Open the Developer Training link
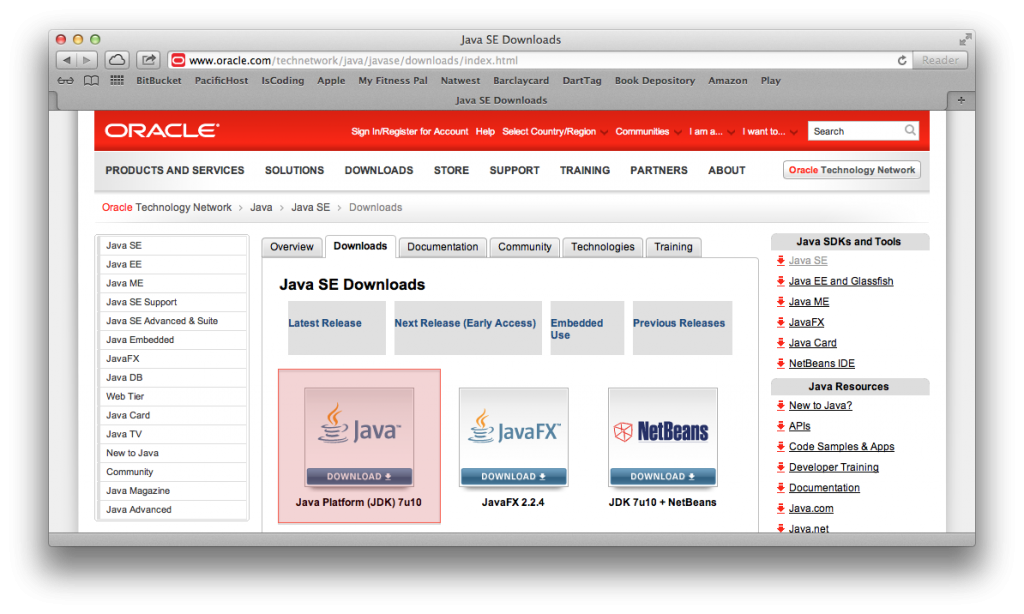Image resolution: width=1024 pixels, height=614 pixels. (833, 467)
